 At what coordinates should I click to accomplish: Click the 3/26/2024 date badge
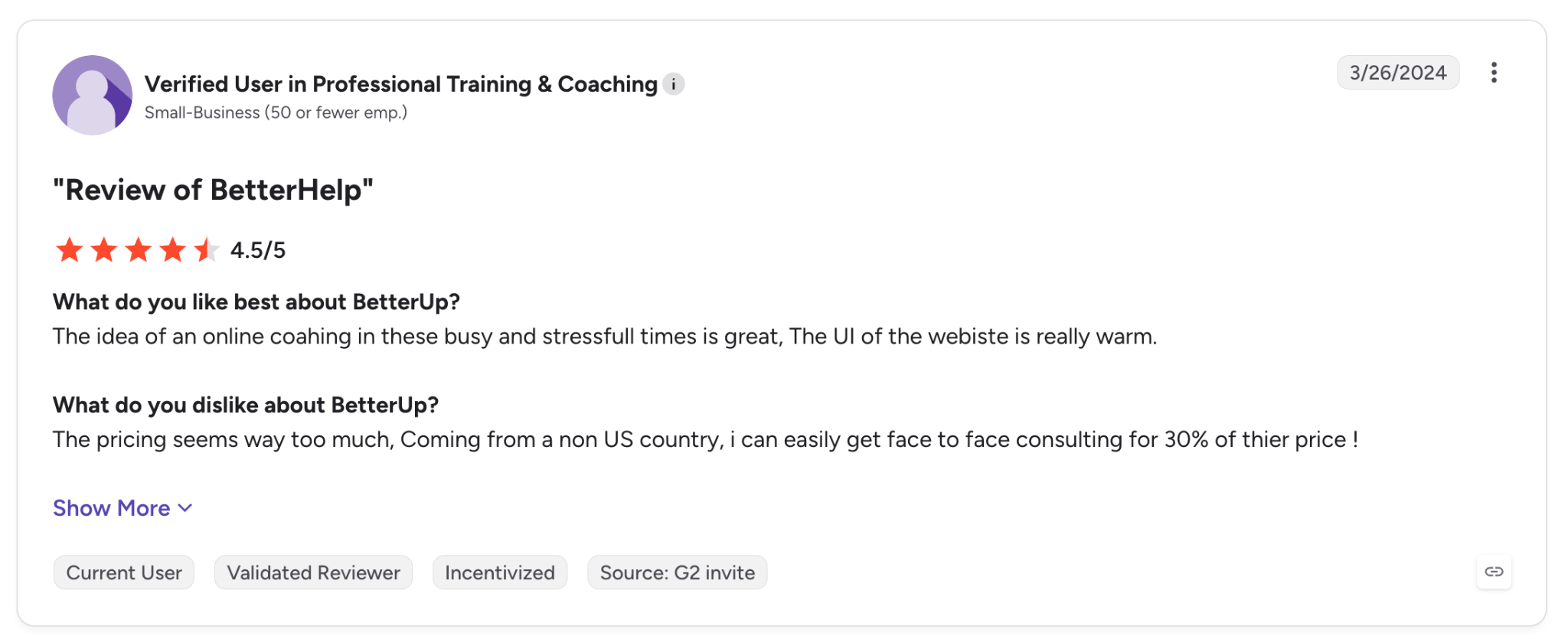coord(1398,73)
